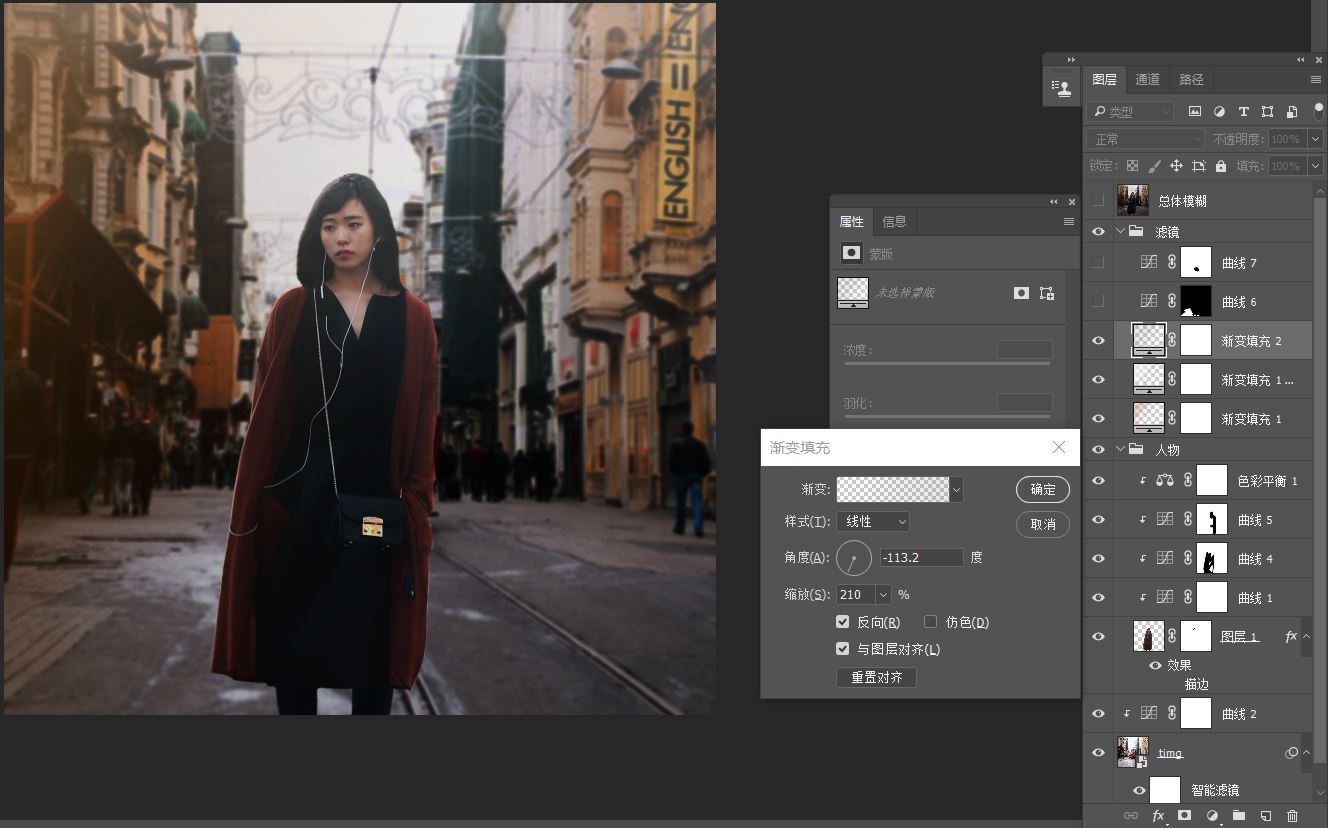Image resolution: width=1328 pixels, height=828 pixels.
Task: Click the add layer mask icon
Action: tap(1184, 816)
